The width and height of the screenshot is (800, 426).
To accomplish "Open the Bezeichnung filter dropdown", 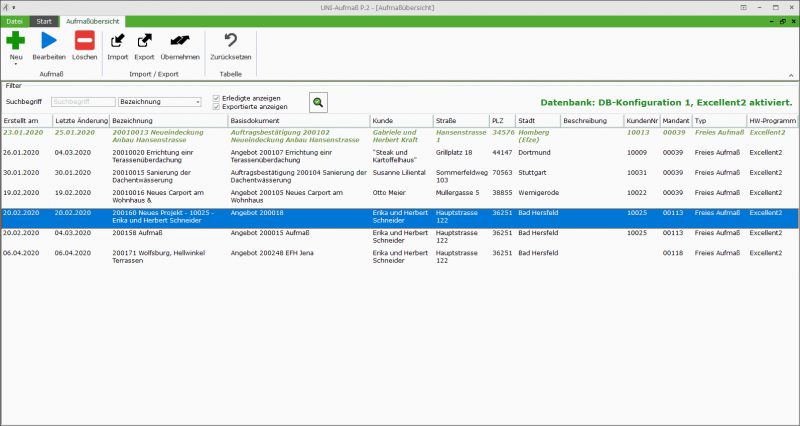I will pos(160,102).
